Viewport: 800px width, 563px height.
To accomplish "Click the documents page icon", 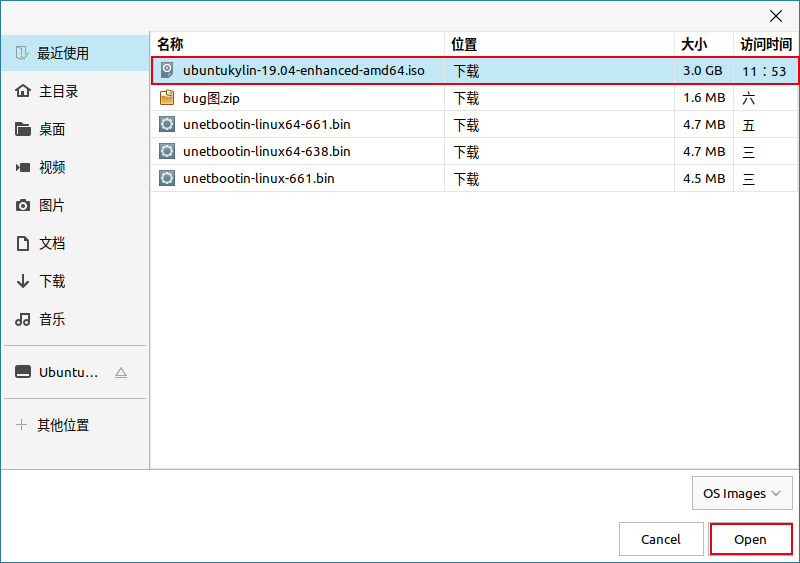I will (22, 243).
